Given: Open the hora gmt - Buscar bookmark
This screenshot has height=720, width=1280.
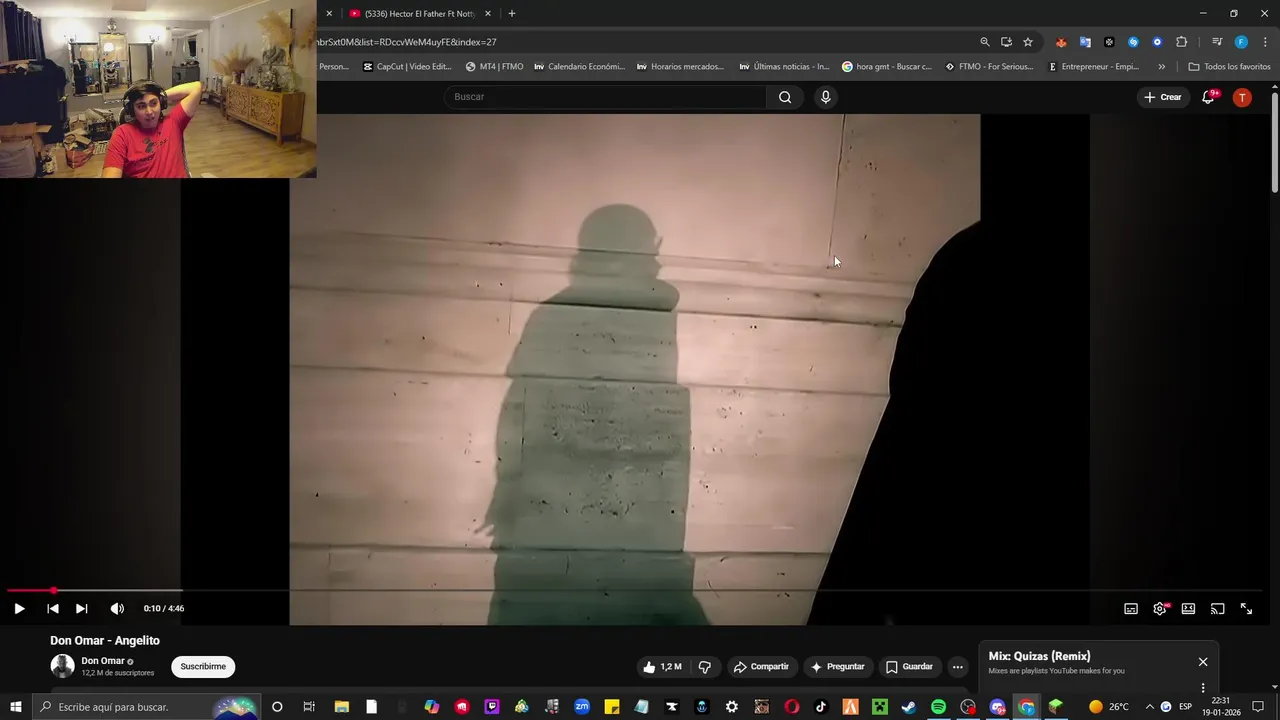Looking at the screenshot, I should [887, 67].
